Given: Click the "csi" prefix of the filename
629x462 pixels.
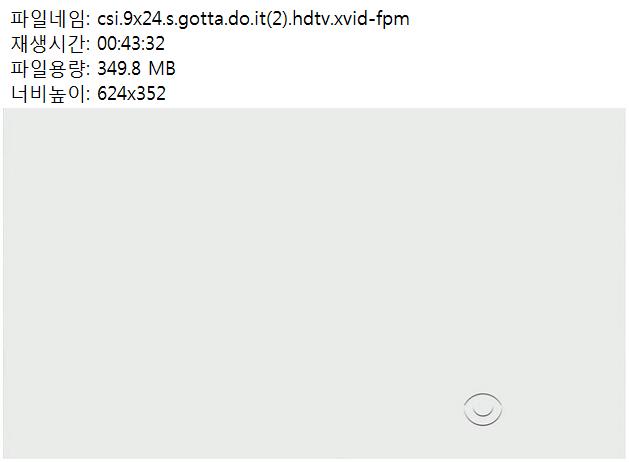Looking at the screenshot, I should click(x=108, y=19).
